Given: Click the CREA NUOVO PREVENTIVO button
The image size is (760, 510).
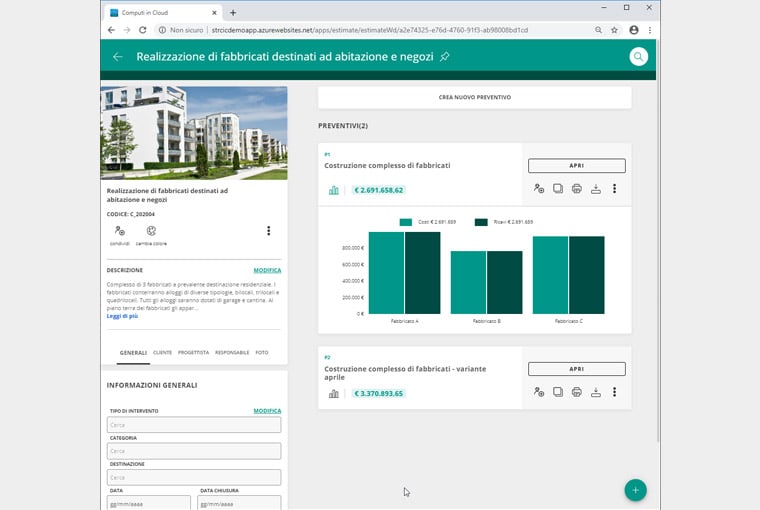Looking at the screenshot, I should [x=475, y=97].
